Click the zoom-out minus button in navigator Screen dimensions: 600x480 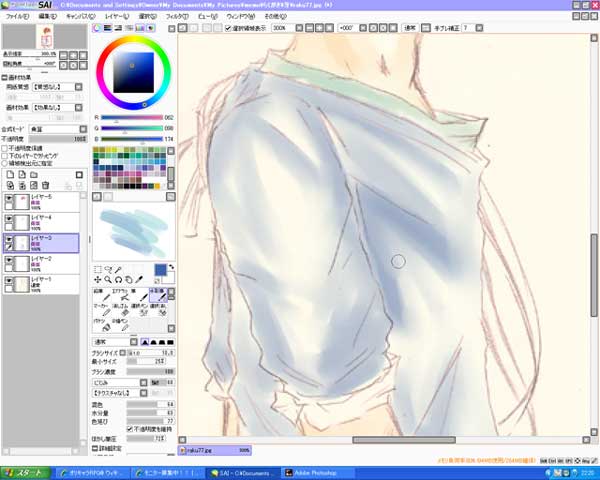64,55
